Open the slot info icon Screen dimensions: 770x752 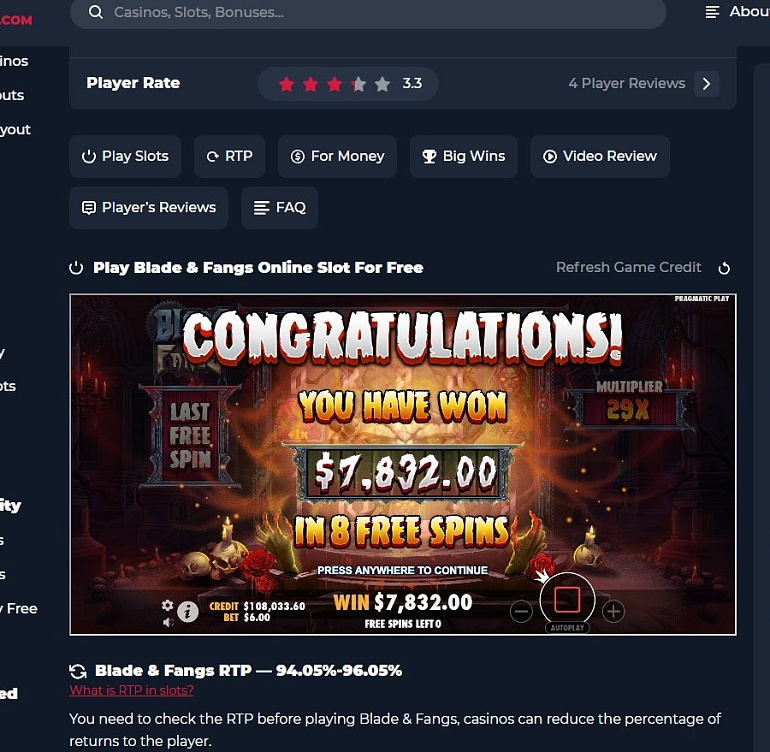coord(188,612)
